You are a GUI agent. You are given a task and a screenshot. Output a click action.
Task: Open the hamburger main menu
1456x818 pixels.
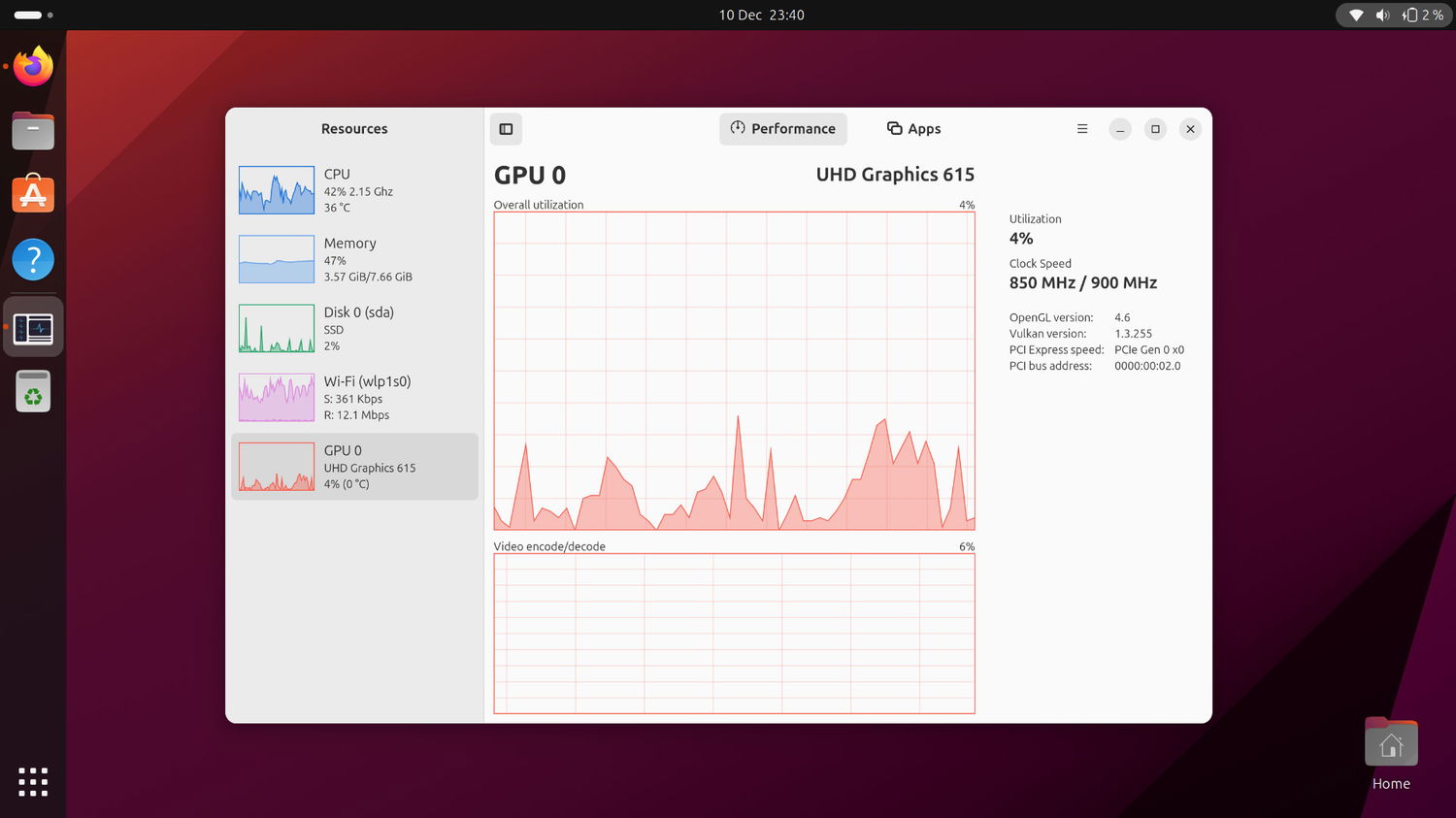pos(1082,129)
